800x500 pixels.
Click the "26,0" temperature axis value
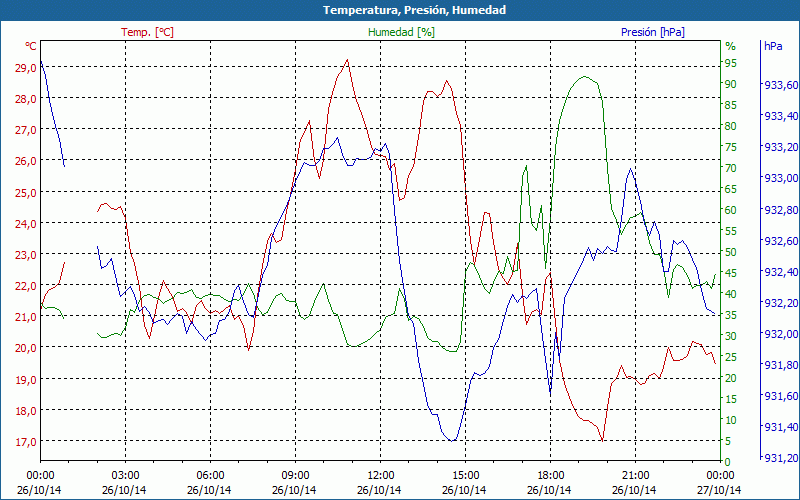[27, 161]
